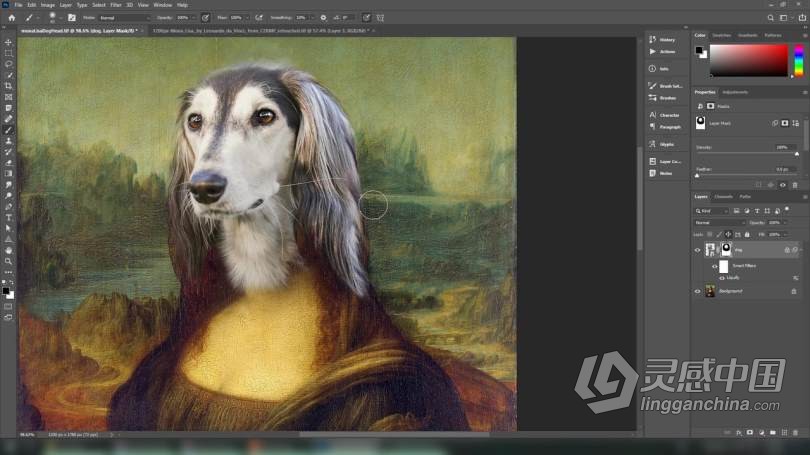Open the brush preset picker arrow
Screen dimensions: 810x455
[60, 18]
